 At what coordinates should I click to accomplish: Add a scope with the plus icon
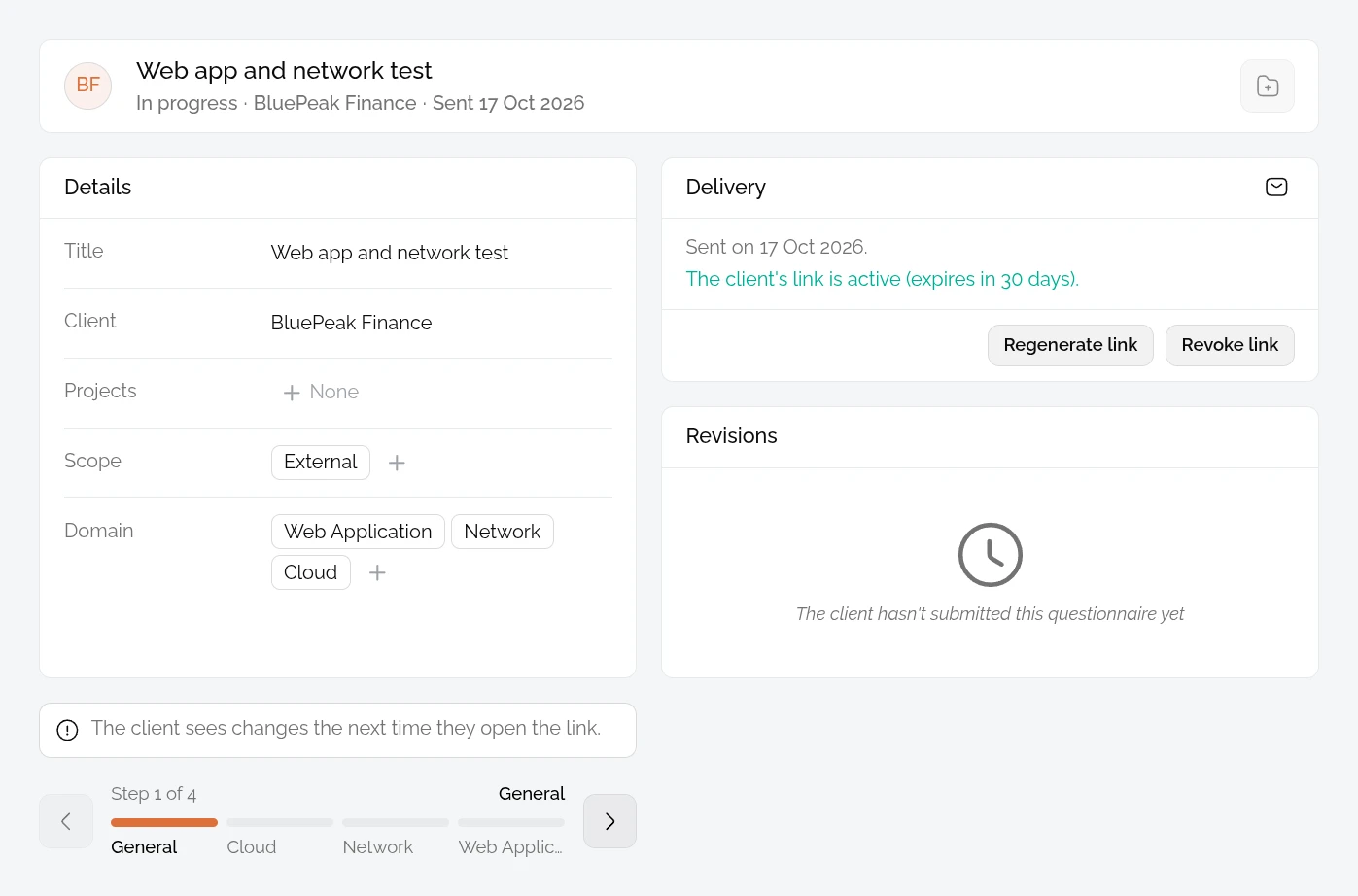[x=397, y=463]
